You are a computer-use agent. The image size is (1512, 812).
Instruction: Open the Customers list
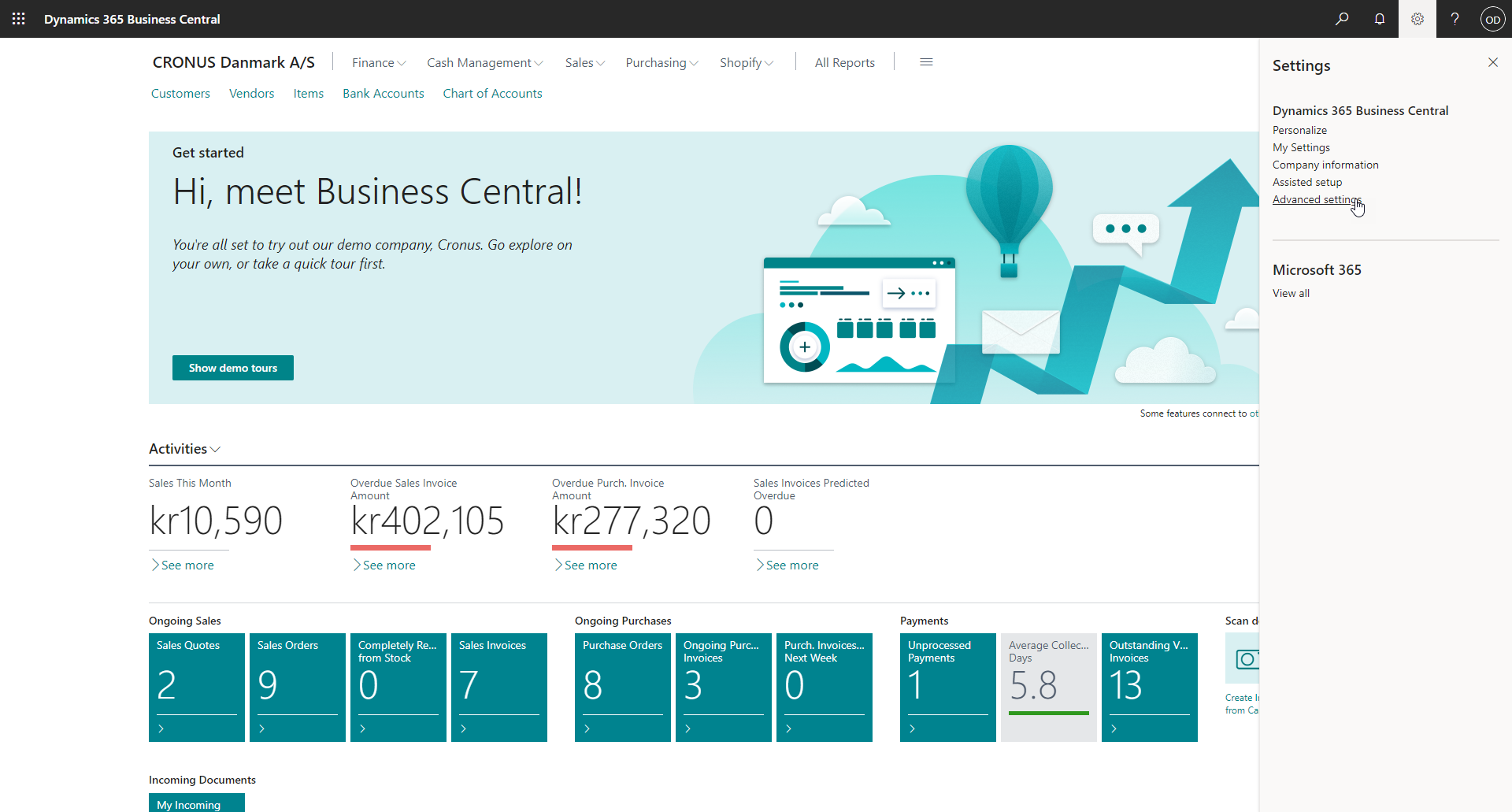[180, 93]
